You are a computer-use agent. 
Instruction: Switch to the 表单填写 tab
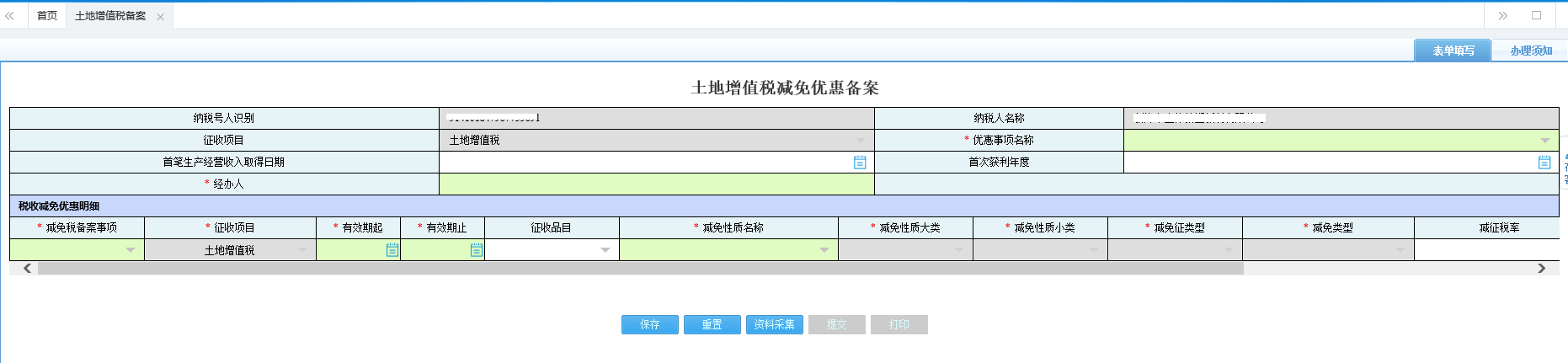[1453, 51]
